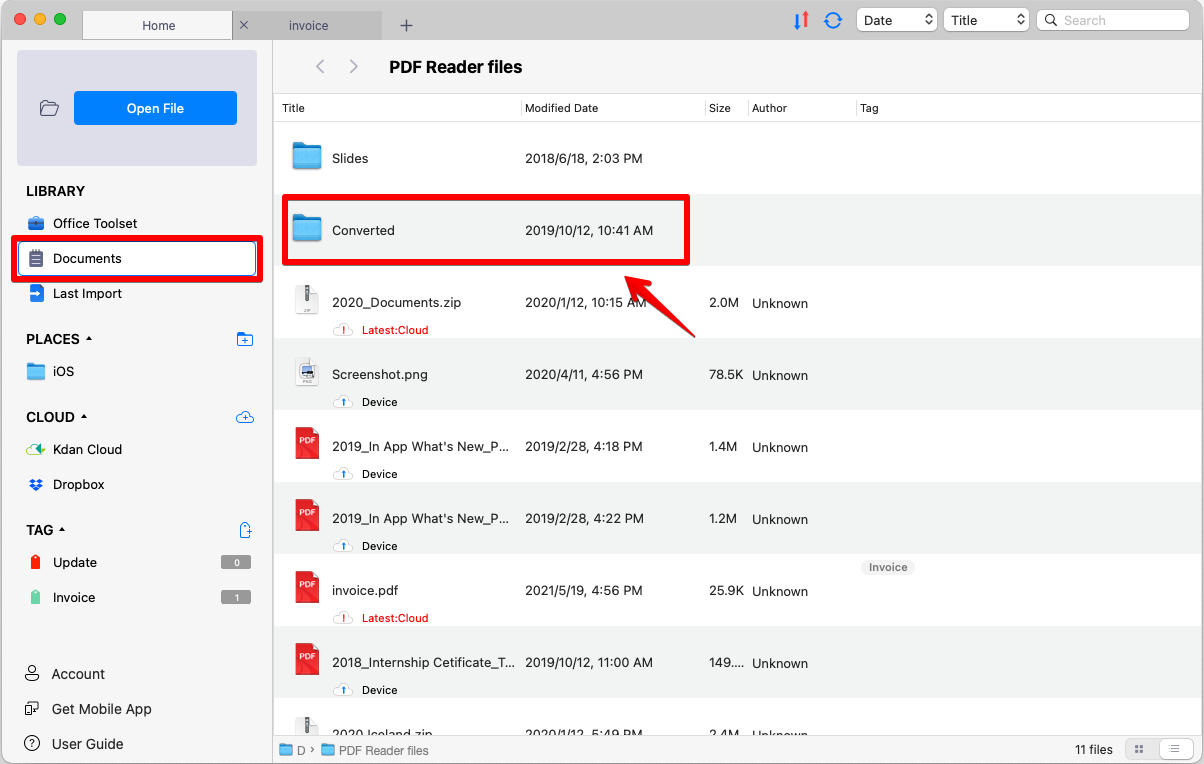Switch to grid view
Viewport: 1204px width, 764px height.
pos(1141,749)
